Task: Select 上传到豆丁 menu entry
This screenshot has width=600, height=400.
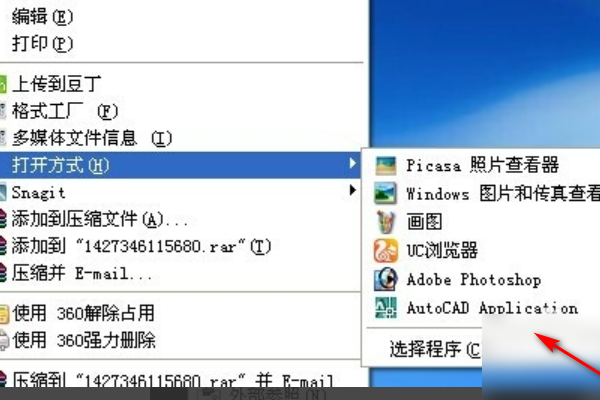Action: point(56,84)
